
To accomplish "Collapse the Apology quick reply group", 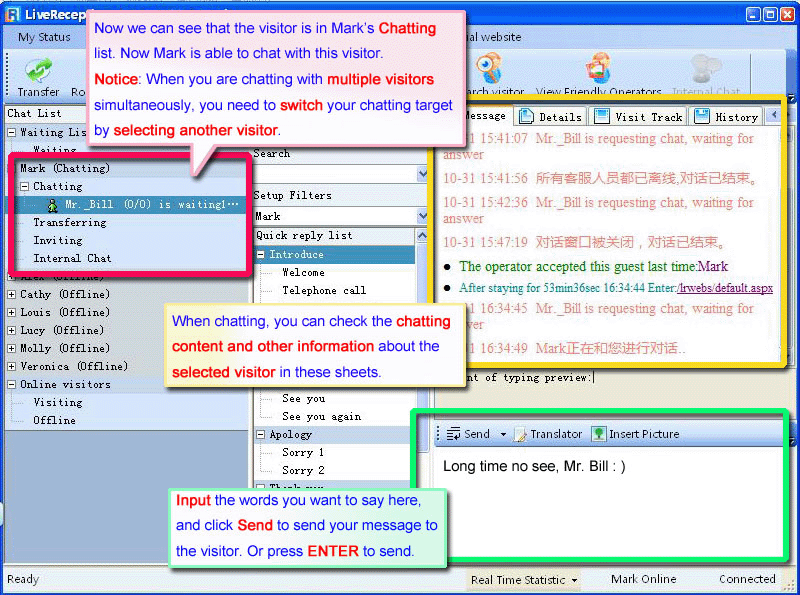I will coord(261,435).
